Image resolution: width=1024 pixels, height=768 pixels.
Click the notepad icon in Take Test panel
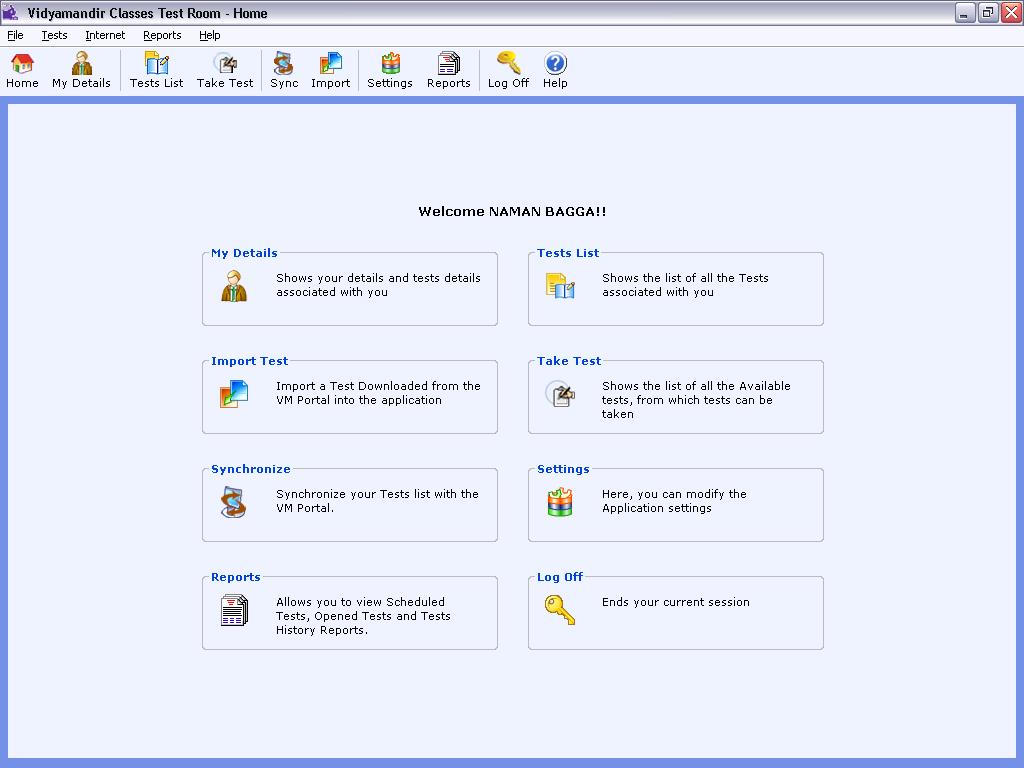[x=560, y=394]
